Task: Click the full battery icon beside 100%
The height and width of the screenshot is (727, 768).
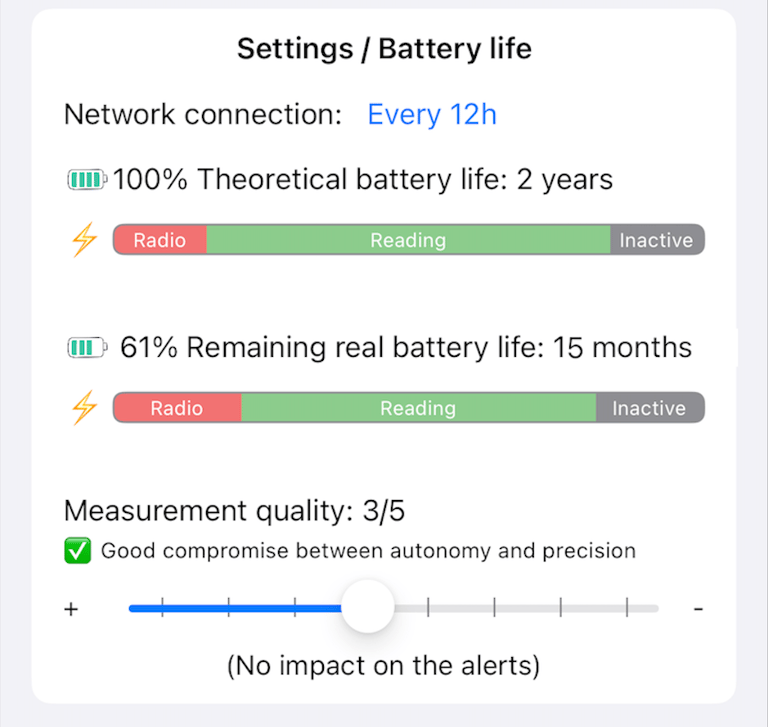Action: click(x=87, y=179)
